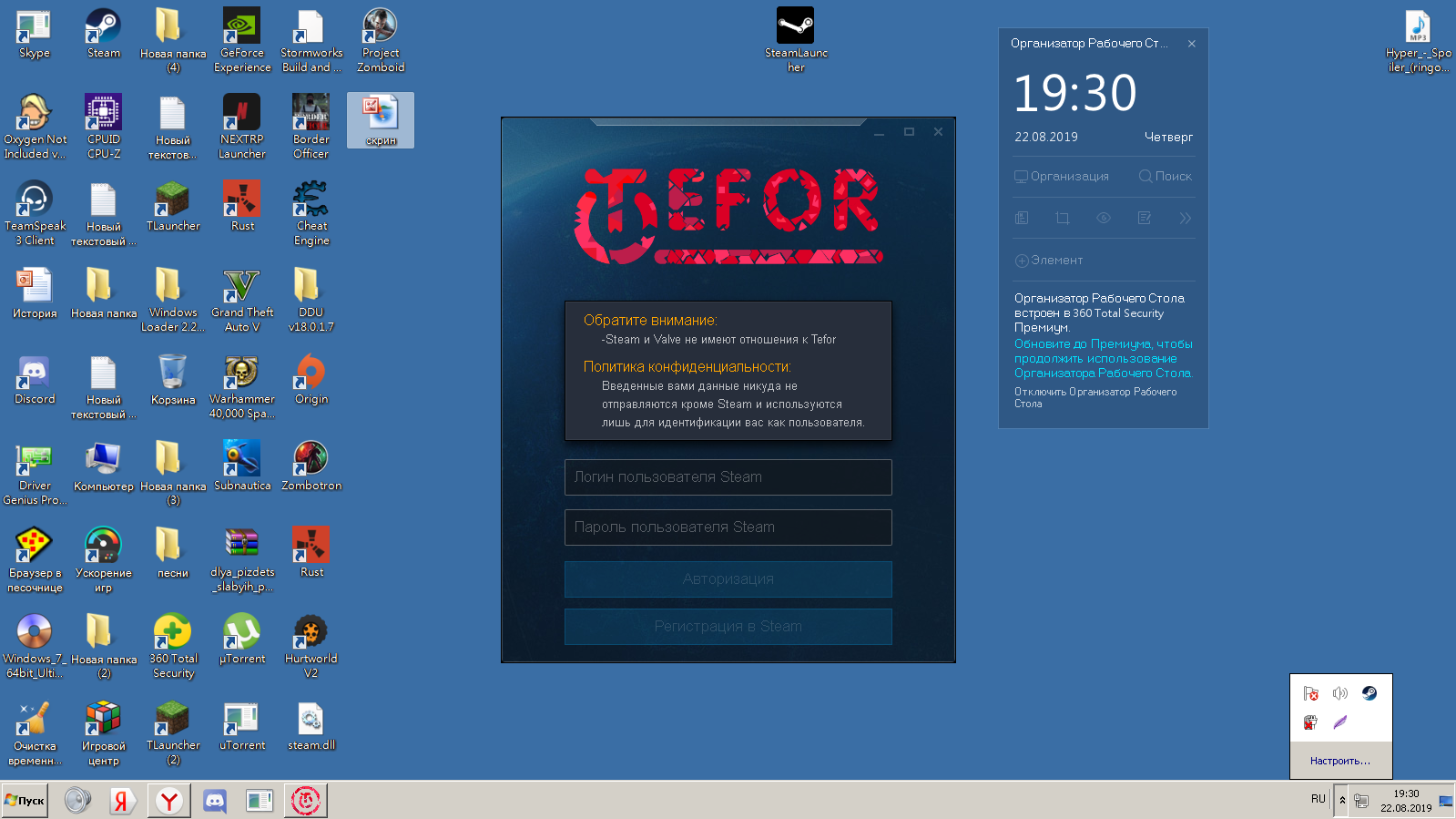Viewport: 1456px width, 819px height.
Task: Toggle the eye protection icon in organizer
Action: 1104,218
